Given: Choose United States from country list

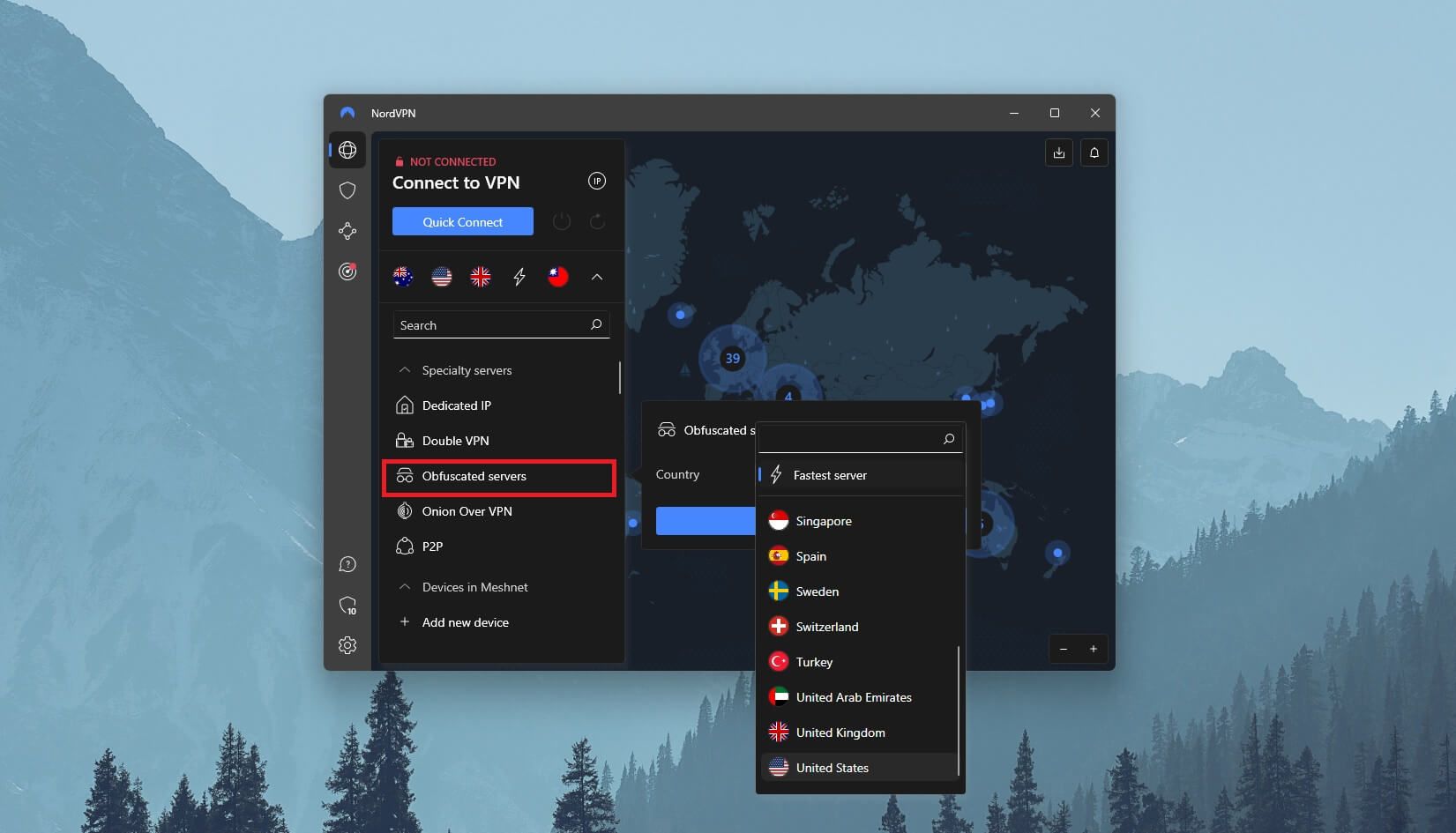Looking at the screenshot, I should pyautogui.click(x=860, y=768).
